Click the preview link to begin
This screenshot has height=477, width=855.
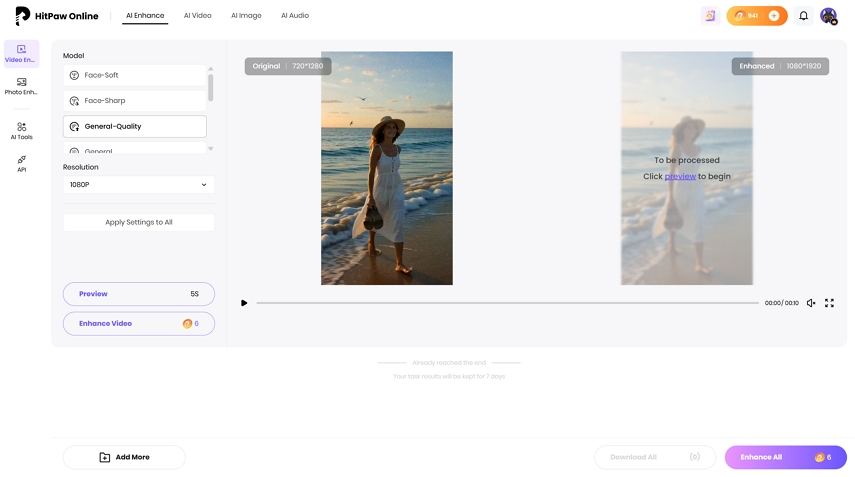click(x=680, y=177)
